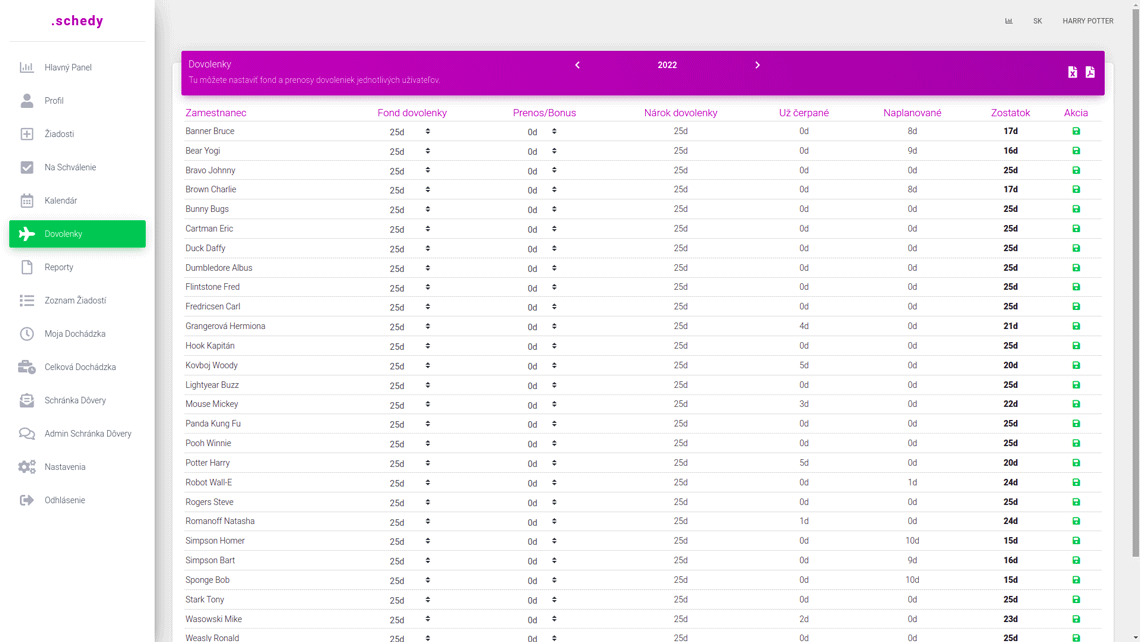
Task: Open Kalendár from the sidebar
Action: point(61,201)
